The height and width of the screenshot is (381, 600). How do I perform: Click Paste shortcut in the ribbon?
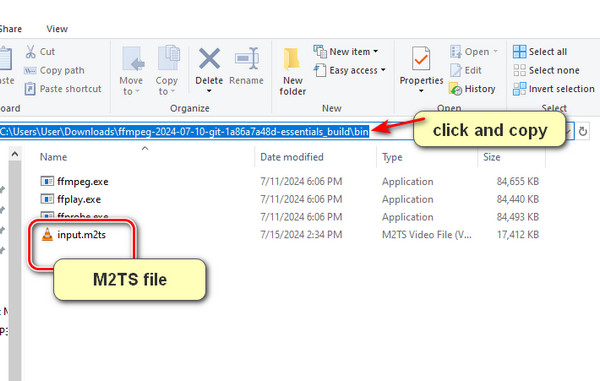pyautogui.click(x=63, y=89)
